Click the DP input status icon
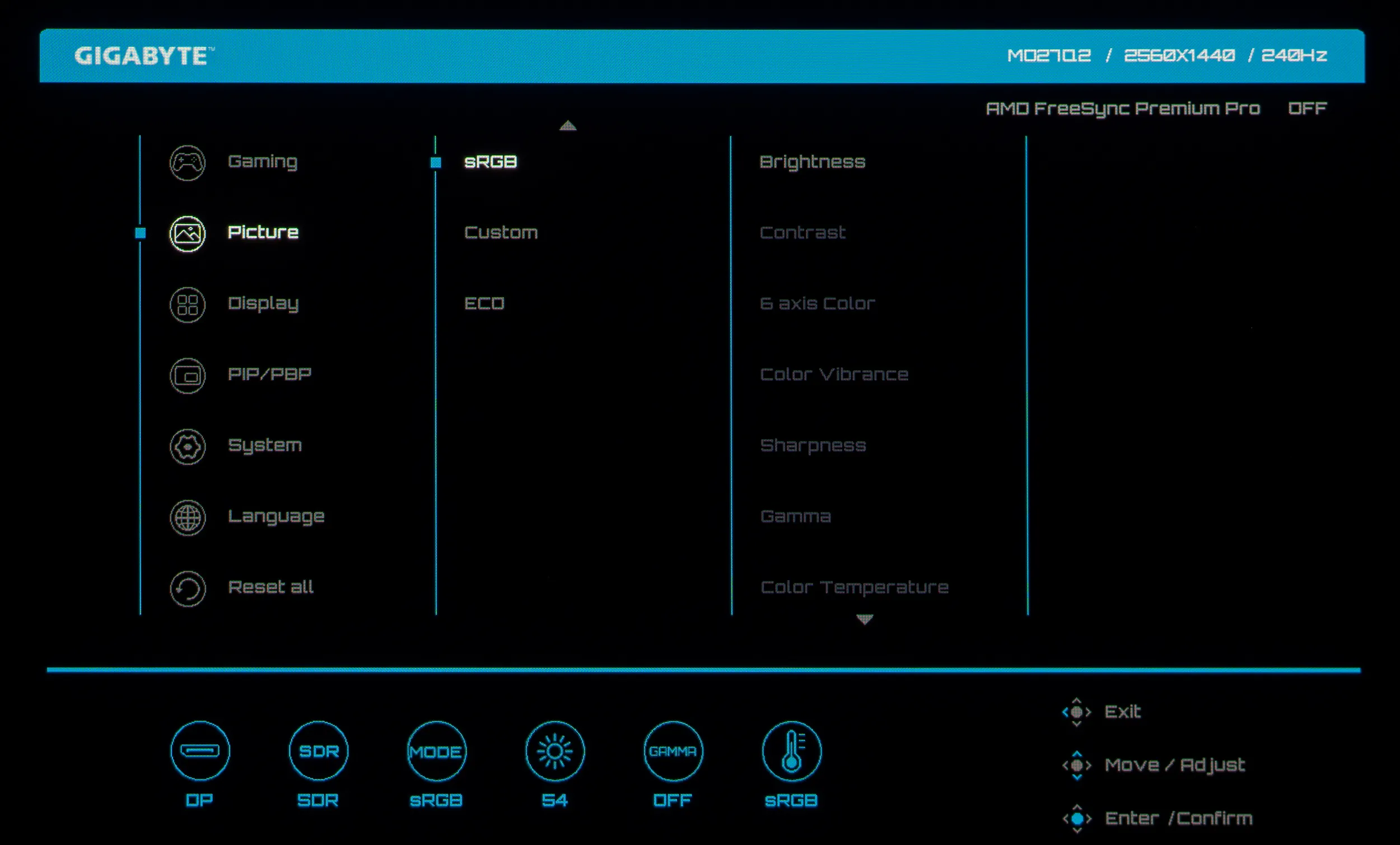This screenshot has width=1400, height=845. (x=200, y=751)
